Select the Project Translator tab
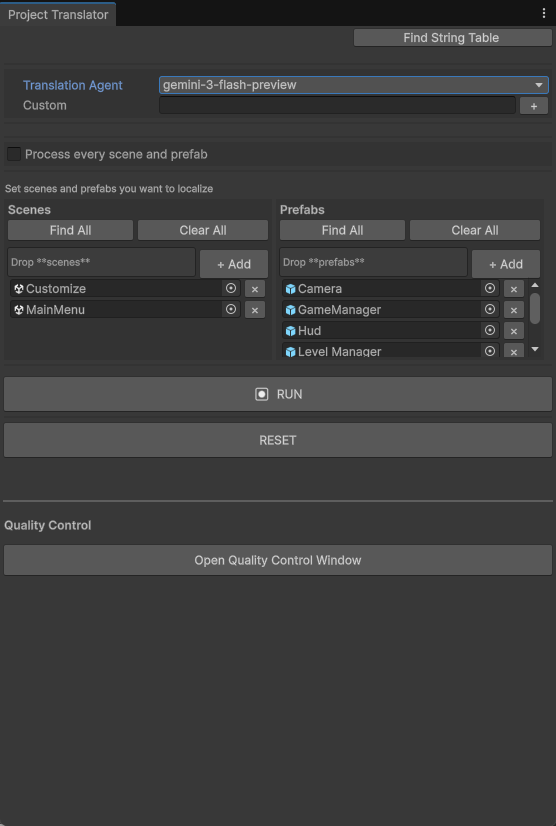This screenshot has height=826, width=556. (x=58, y=15)
